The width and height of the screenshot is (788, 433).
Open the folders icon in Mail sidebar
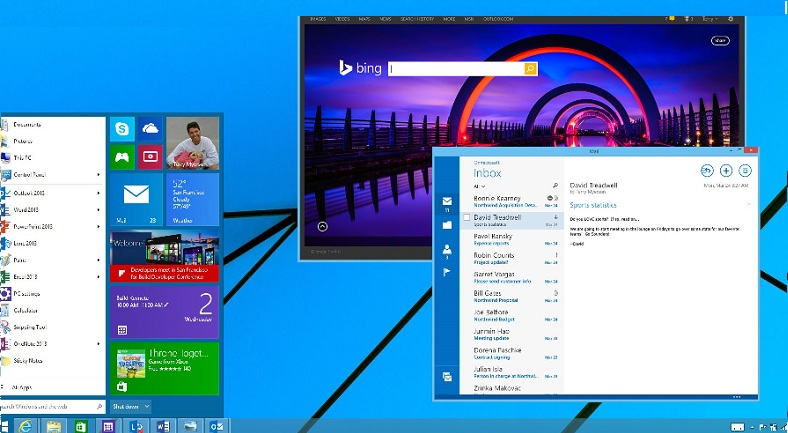click(447, 225)
